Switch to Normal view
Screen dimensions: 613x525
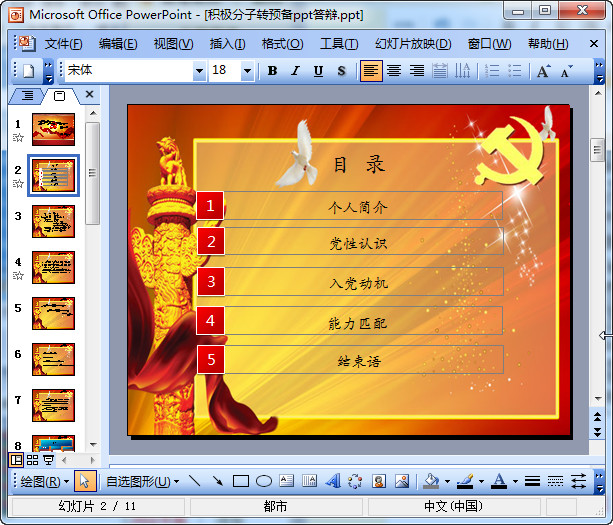(16, 460)
